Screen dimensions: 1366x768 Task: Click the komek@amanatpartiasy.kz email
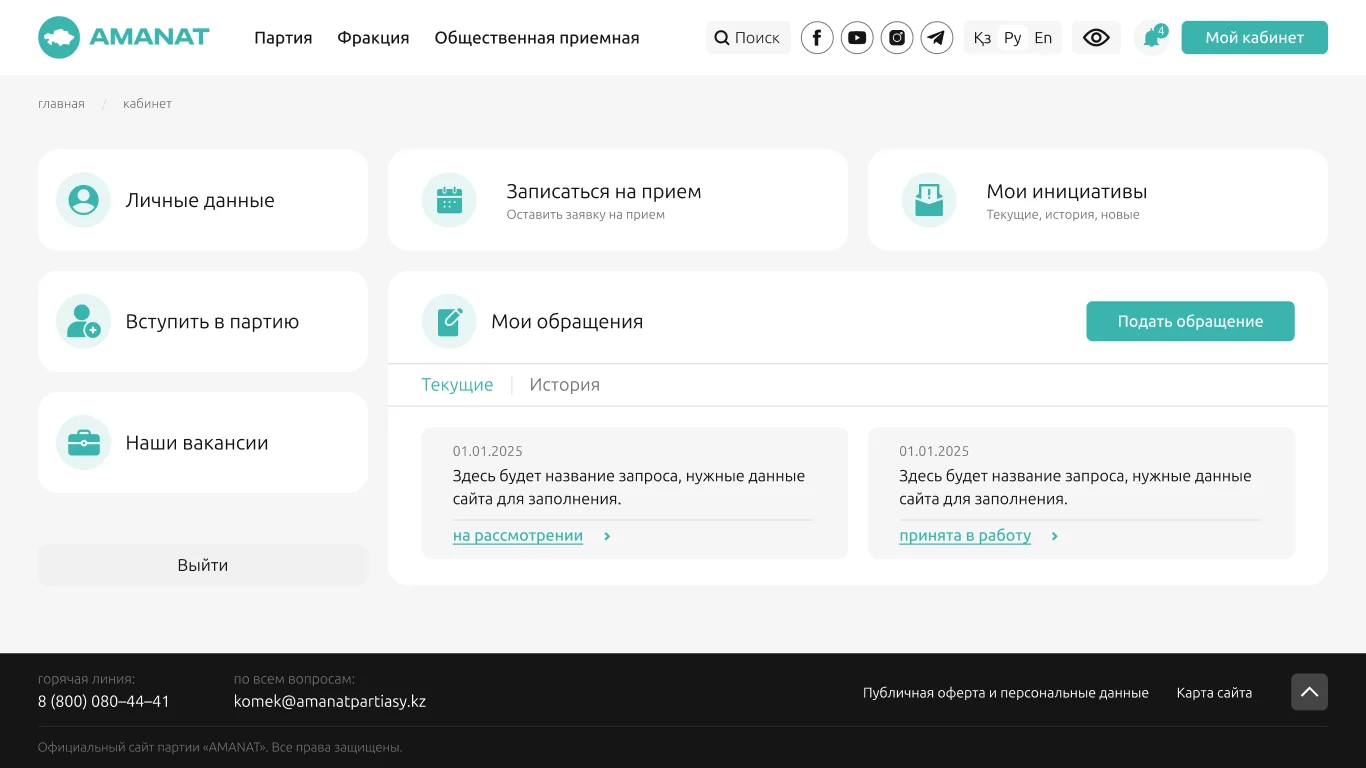330,701
